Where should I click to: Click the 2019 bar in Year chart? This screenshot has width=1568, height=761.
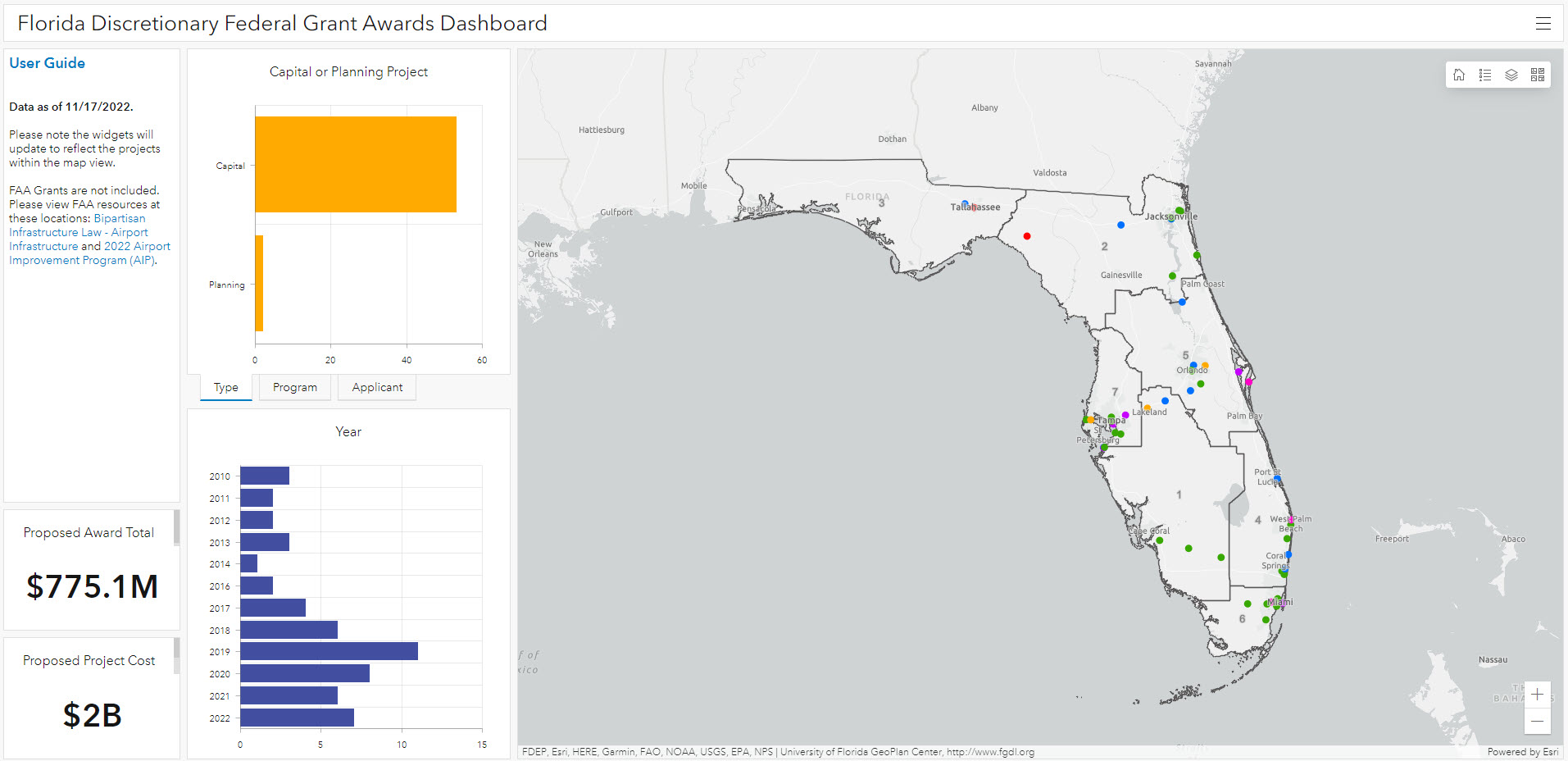(329, 651)
